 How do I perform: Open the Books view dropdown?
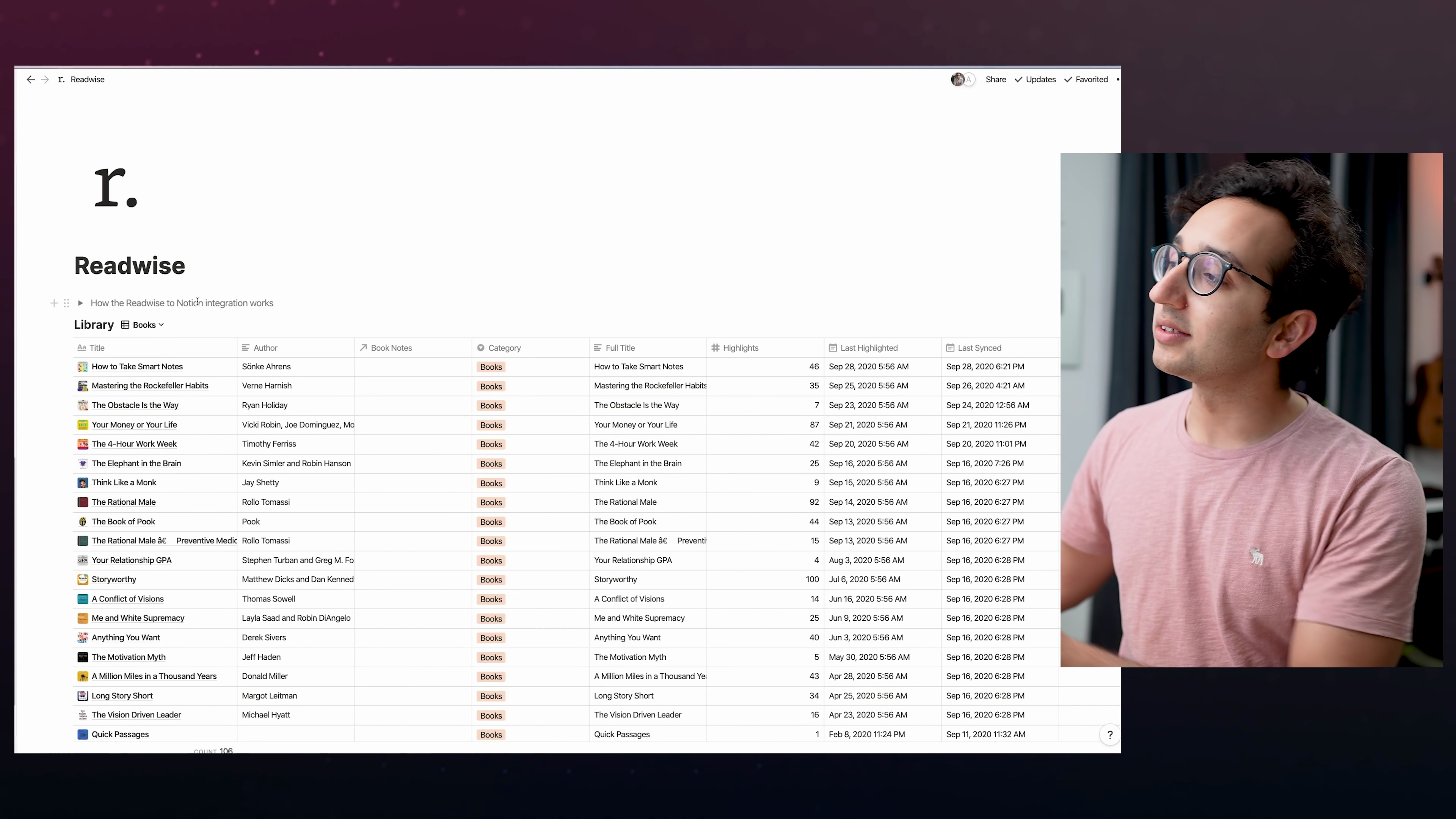[x=143, y=325]
